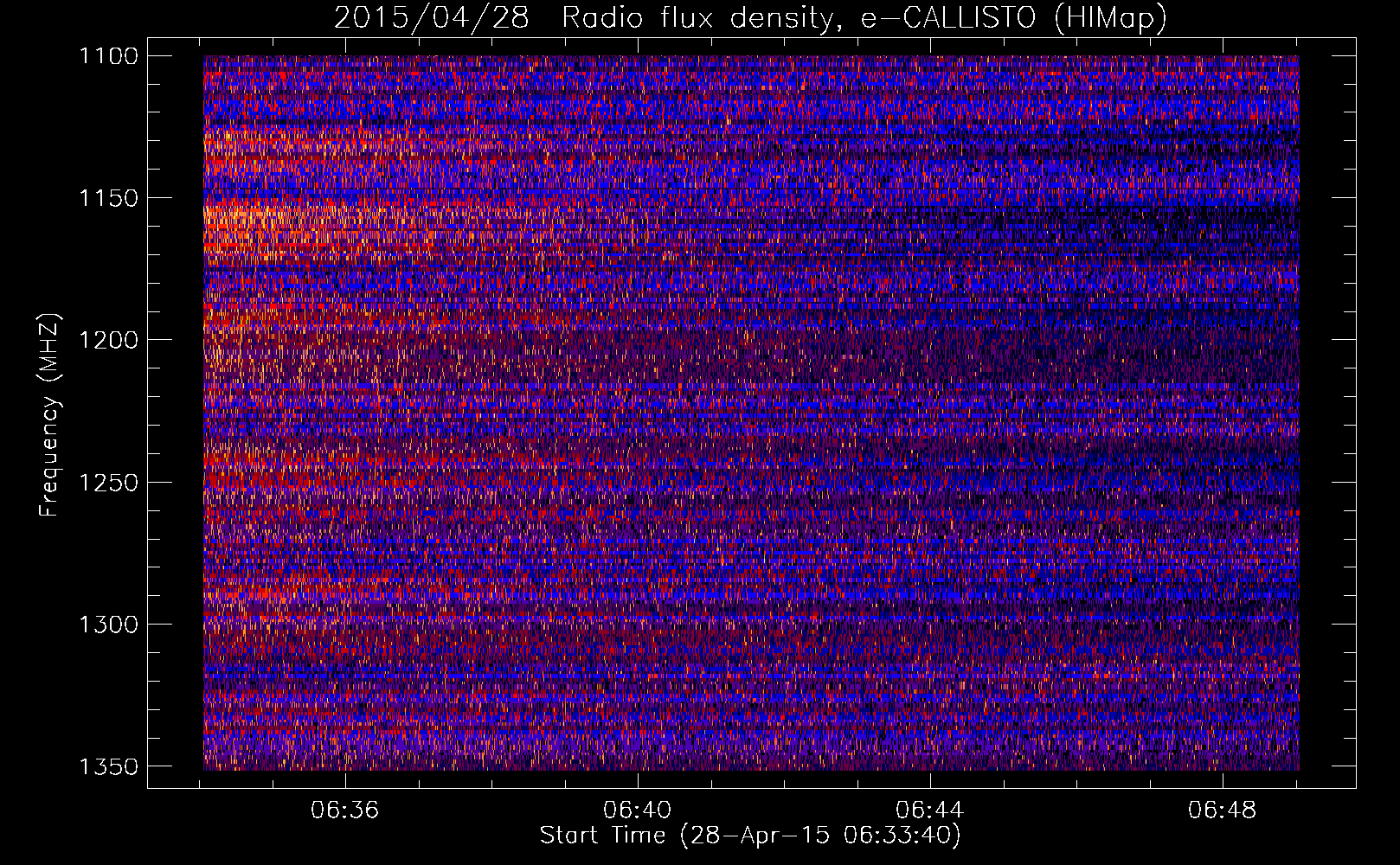Click the 1250 frequency tick label
The height and width of the screenshot is (865, 1400).
[x=109, y=483]
